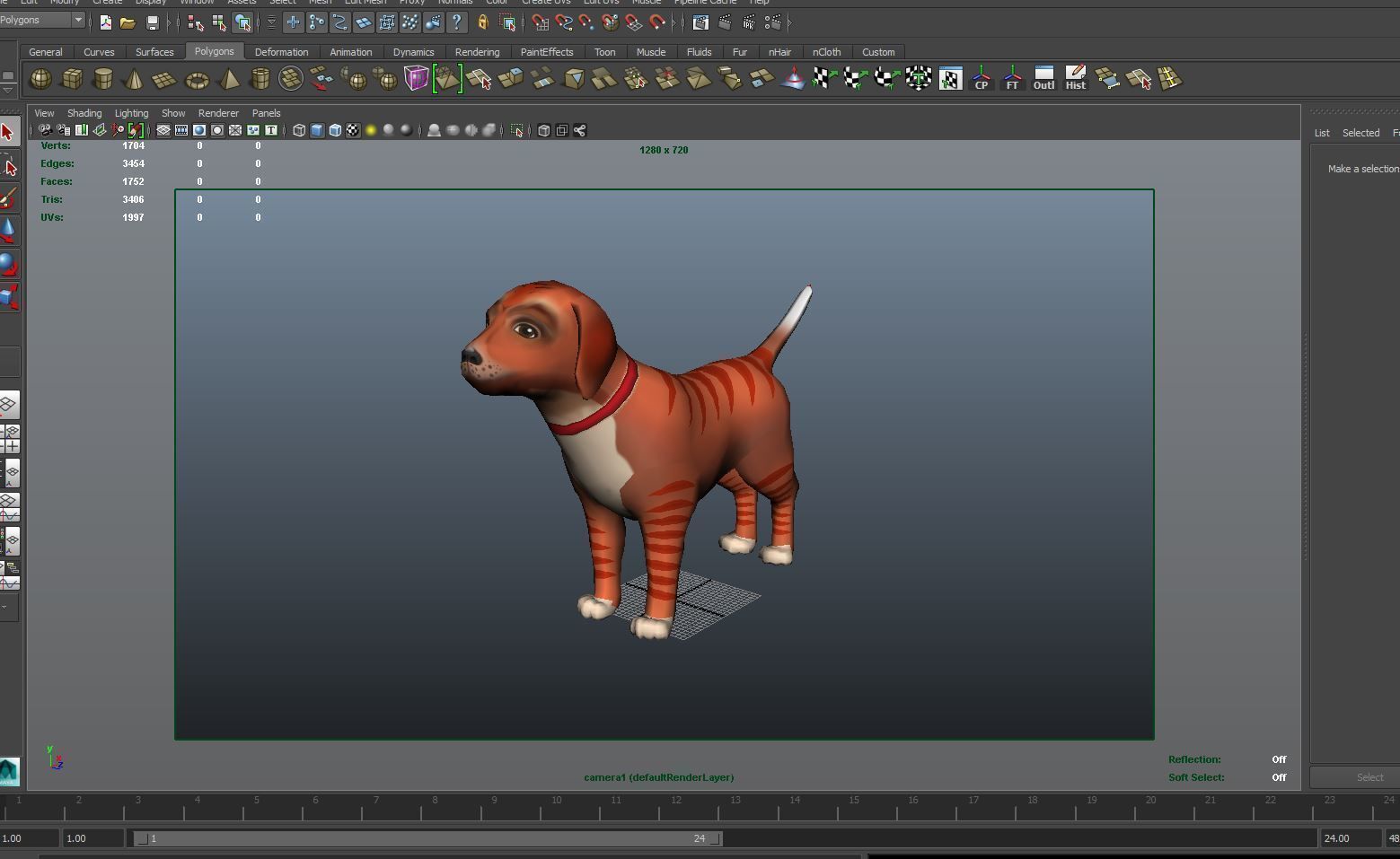The height and width of the screenshot is (859, 1400).
Task: Toggle wireframe shading in viewport
Action: [299, 130]
